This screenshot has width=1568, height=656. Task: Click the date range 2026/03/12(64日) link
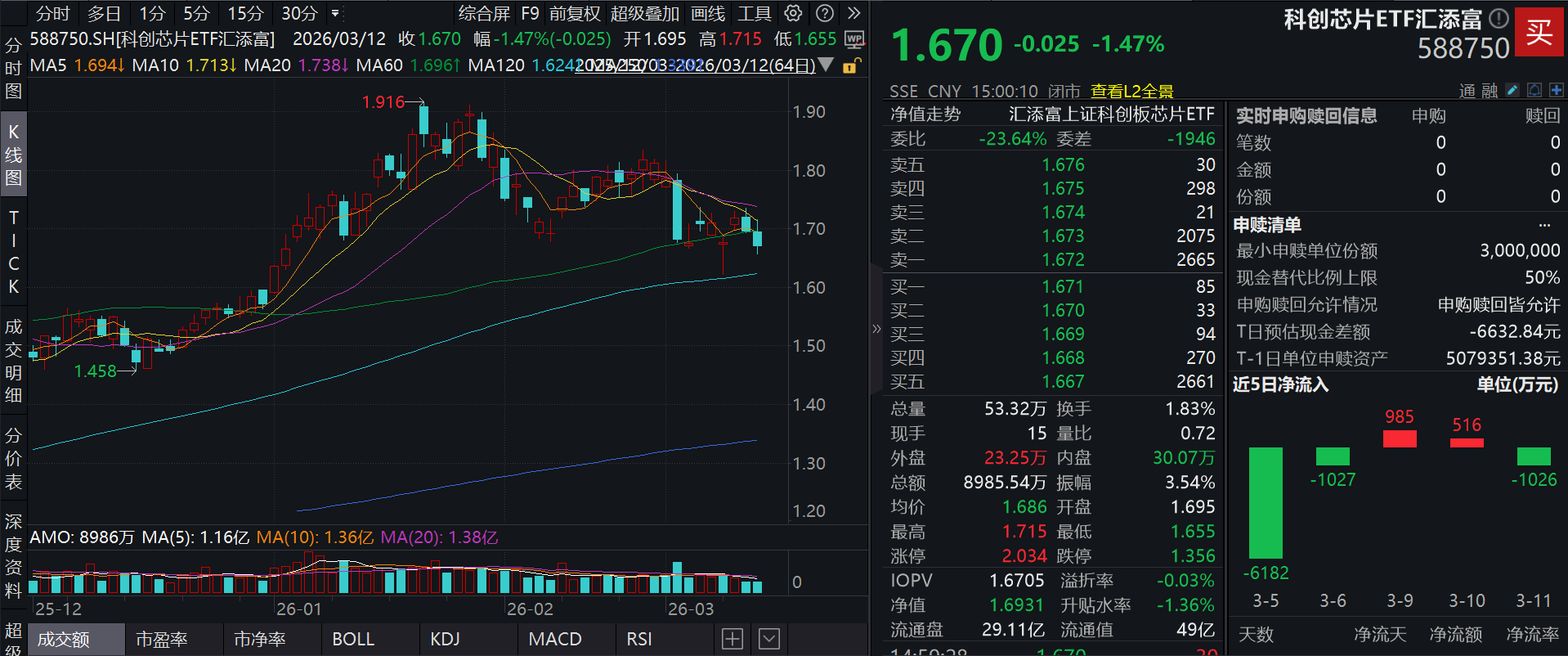click(695, 65)
